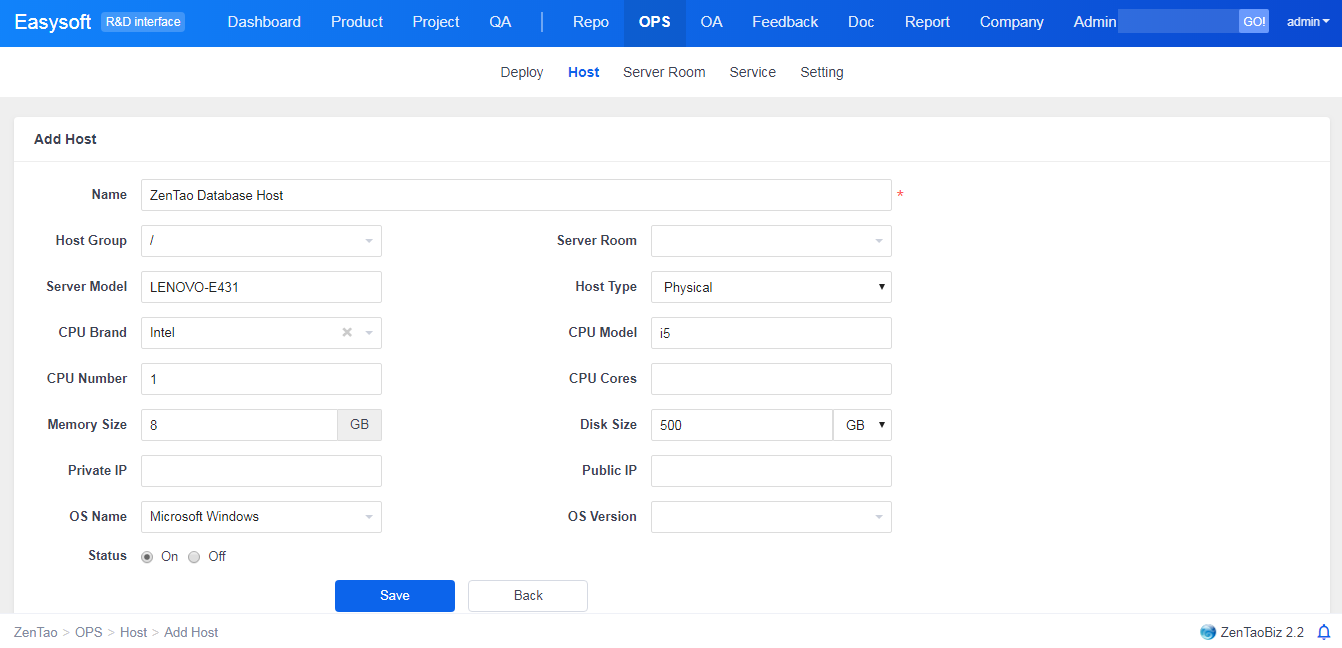The height and width of the screenshot is (648, 1342).
Task: Open the Deploy tab
Action: 522,72
